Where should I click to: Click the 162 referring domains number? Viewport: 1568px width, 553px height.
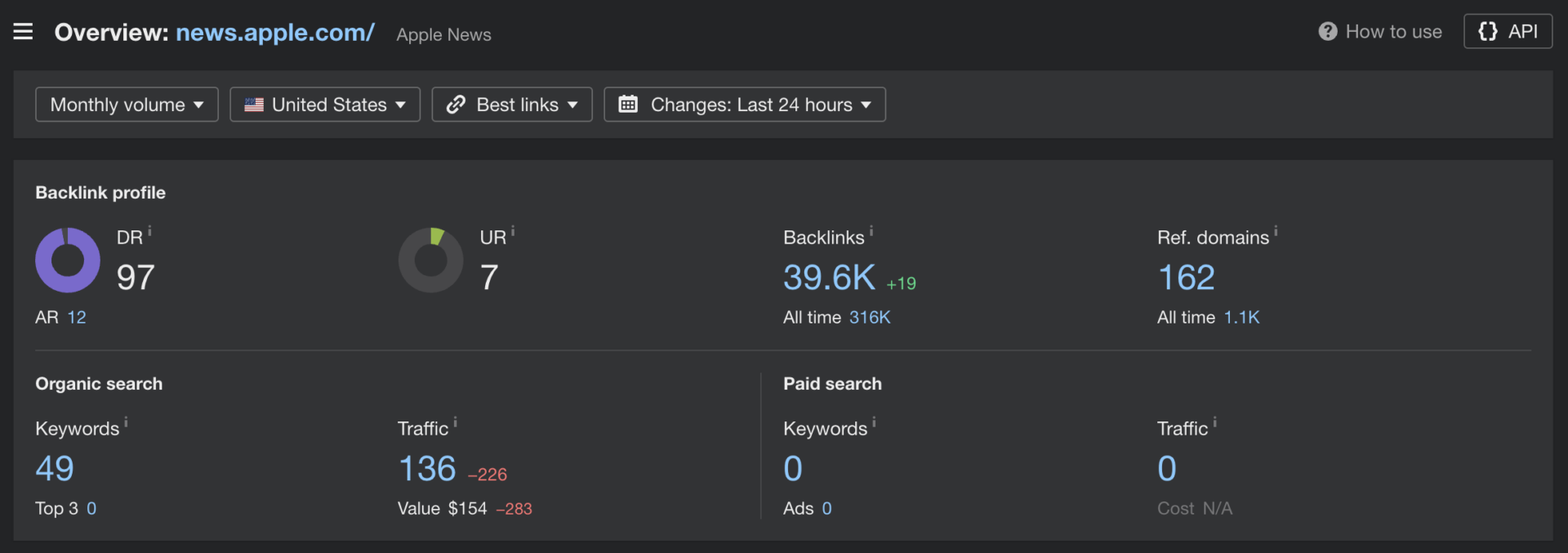(x=1186, y=278)
